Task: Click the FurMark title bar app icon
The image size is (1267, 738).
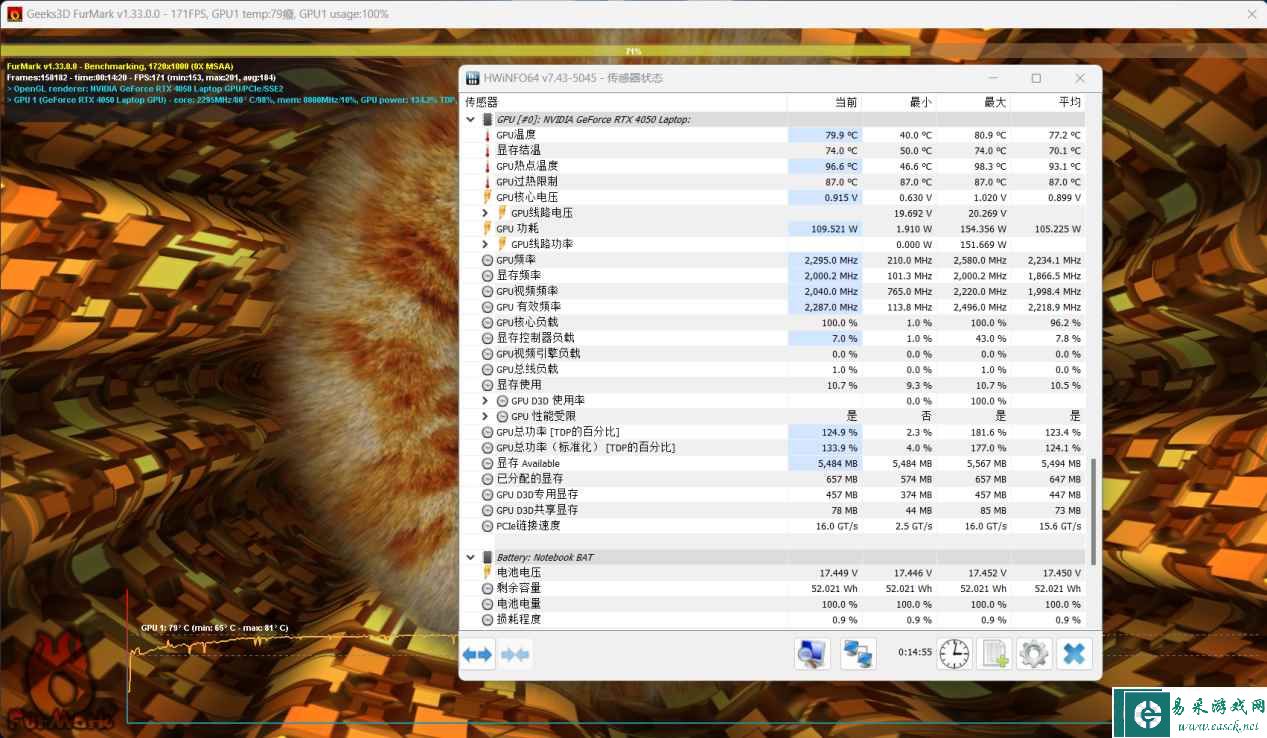Action: (14, 14)
